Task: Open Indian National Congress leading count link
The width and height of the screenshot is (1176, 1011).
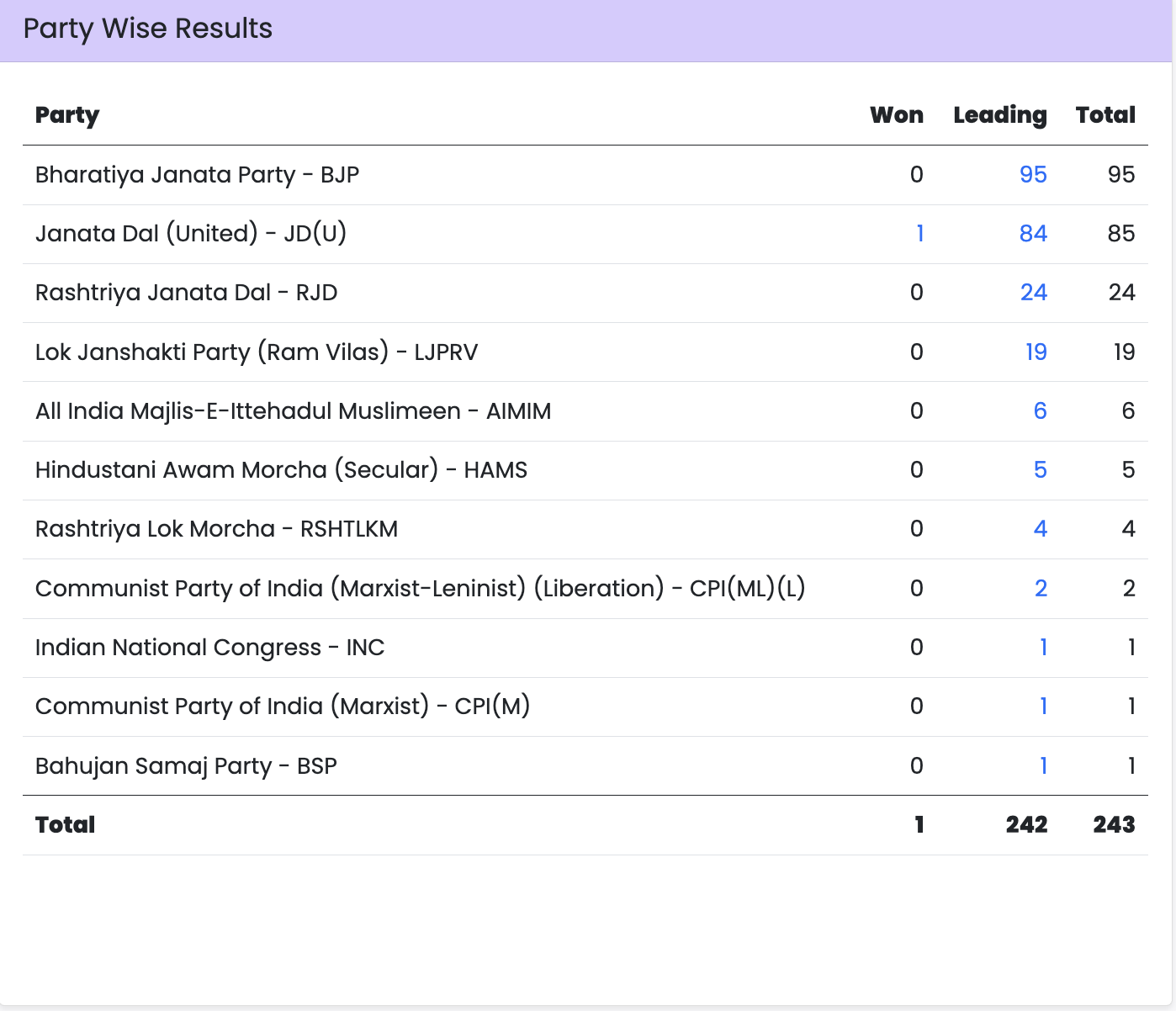Action: coord(1043,647)
